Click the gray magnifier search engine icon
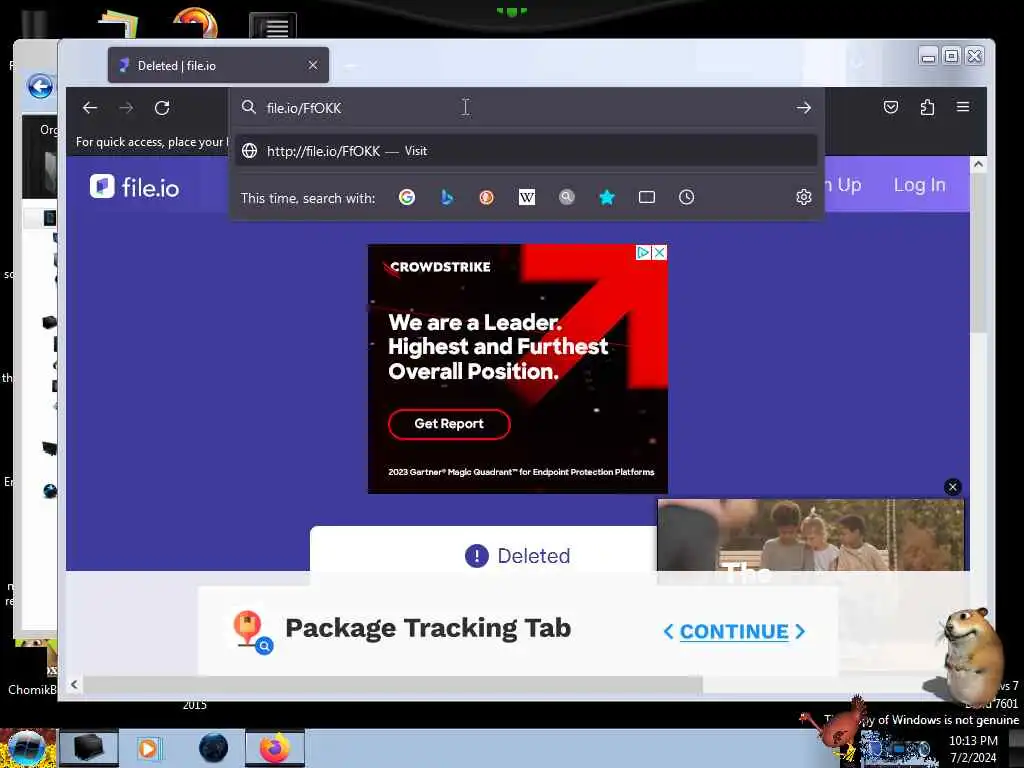The height and width of the screenshot is (768, 1024). pos(567,197)
